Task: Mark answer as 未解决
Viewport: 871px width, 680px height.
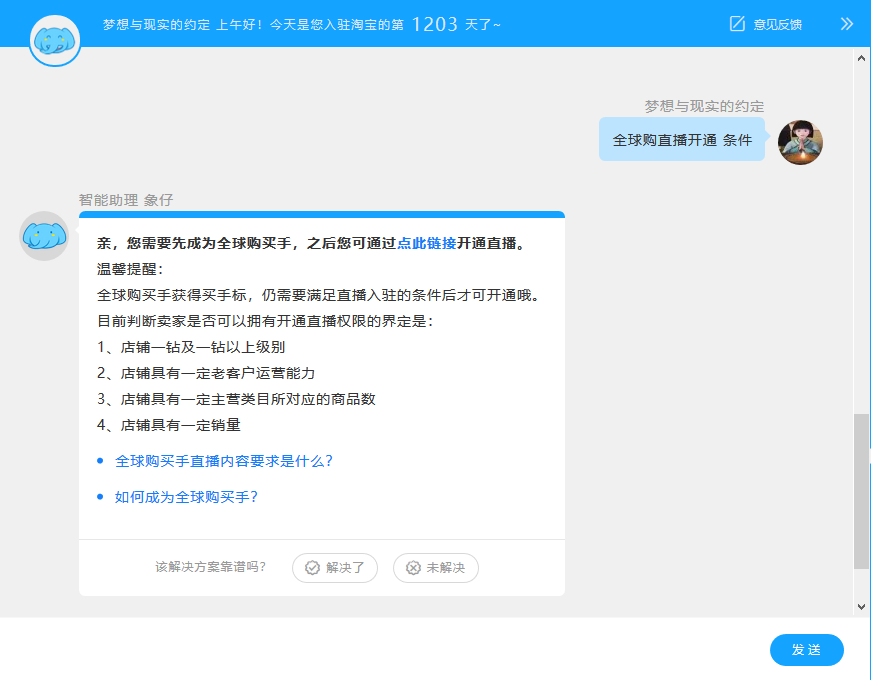Action: 436,568
